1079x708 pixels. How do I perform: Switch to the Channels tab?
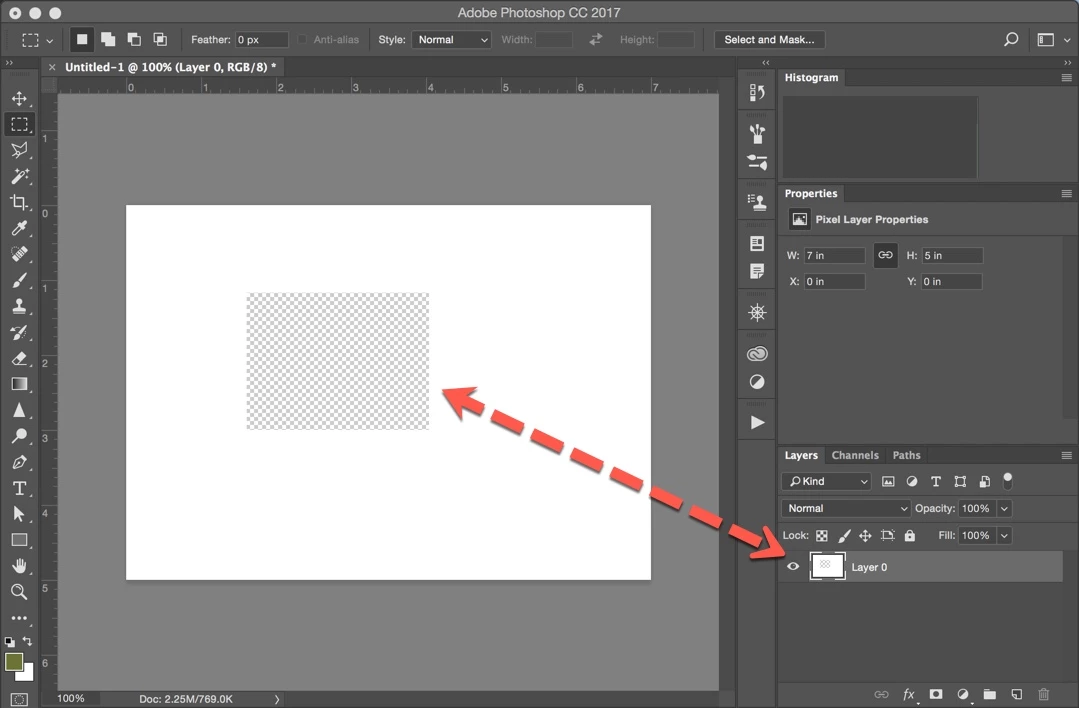click(855, 455)
